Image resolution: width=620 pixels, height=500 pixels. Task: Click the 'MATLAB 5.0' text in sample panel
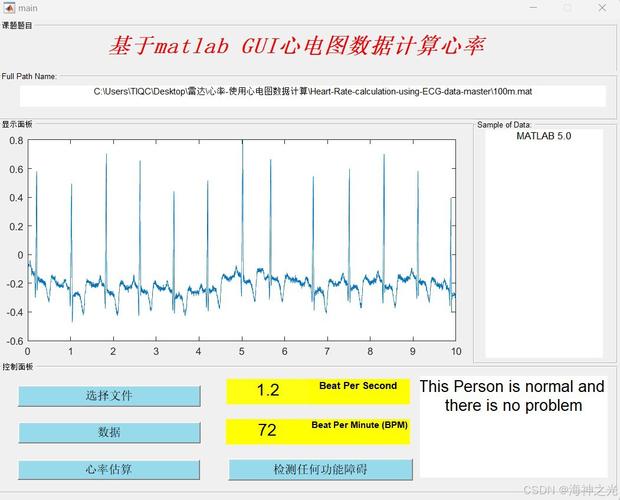(x=544, y=136)
